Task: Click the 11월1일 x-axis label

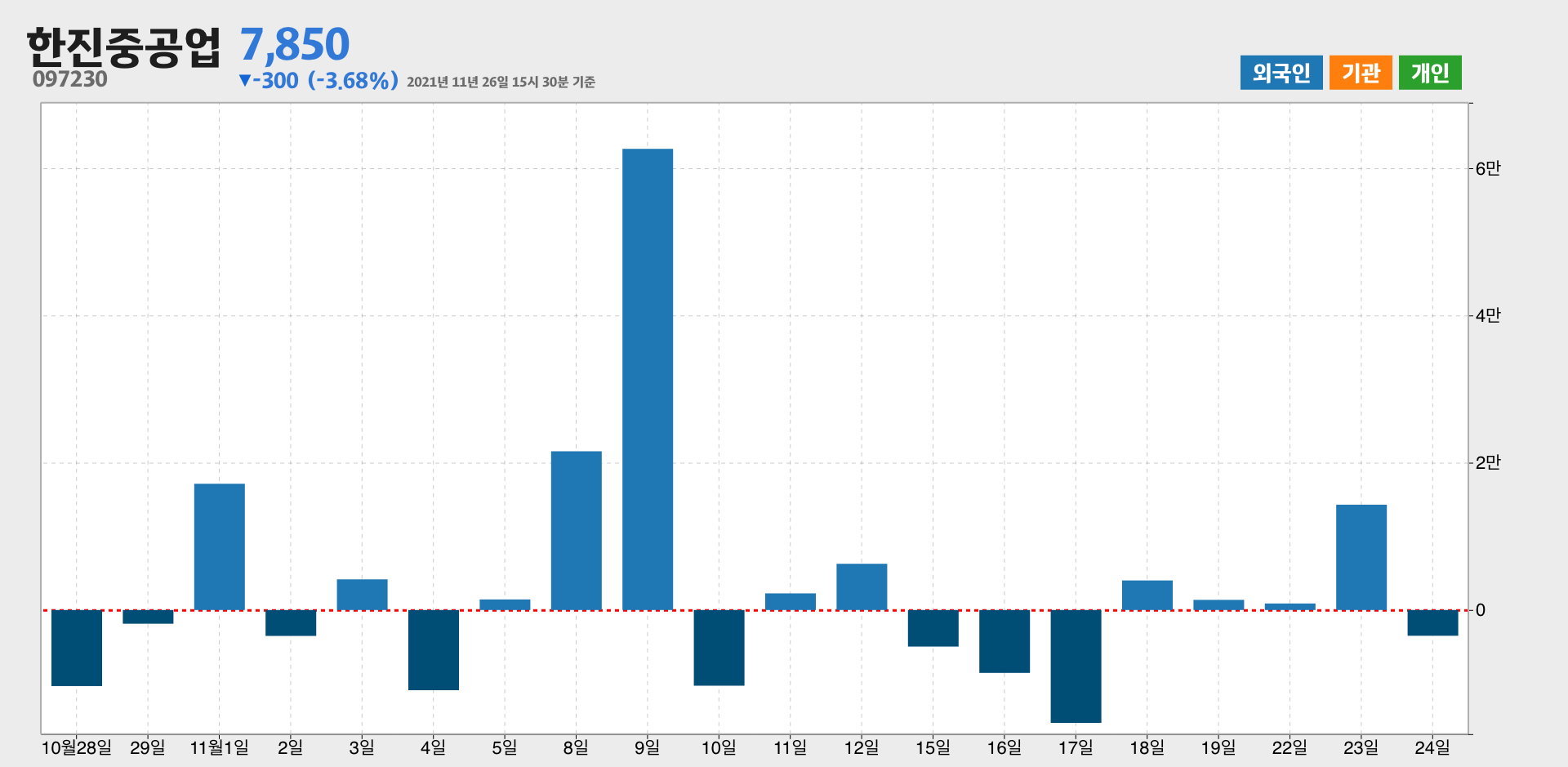Action: (x=220, y=747)
